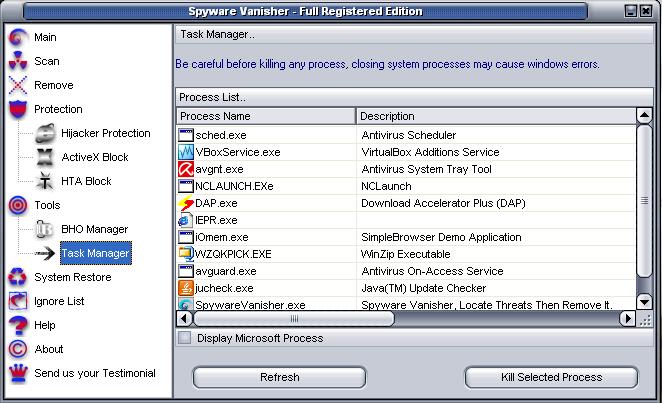Click the BHO Manager icon
Viewport: 662px width, 403px height.
45,229
